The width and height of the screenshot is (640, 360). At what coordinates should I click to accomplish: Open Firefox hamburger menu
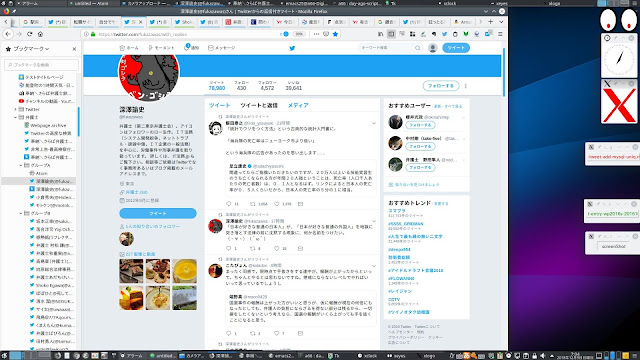[x=500, y=34]
